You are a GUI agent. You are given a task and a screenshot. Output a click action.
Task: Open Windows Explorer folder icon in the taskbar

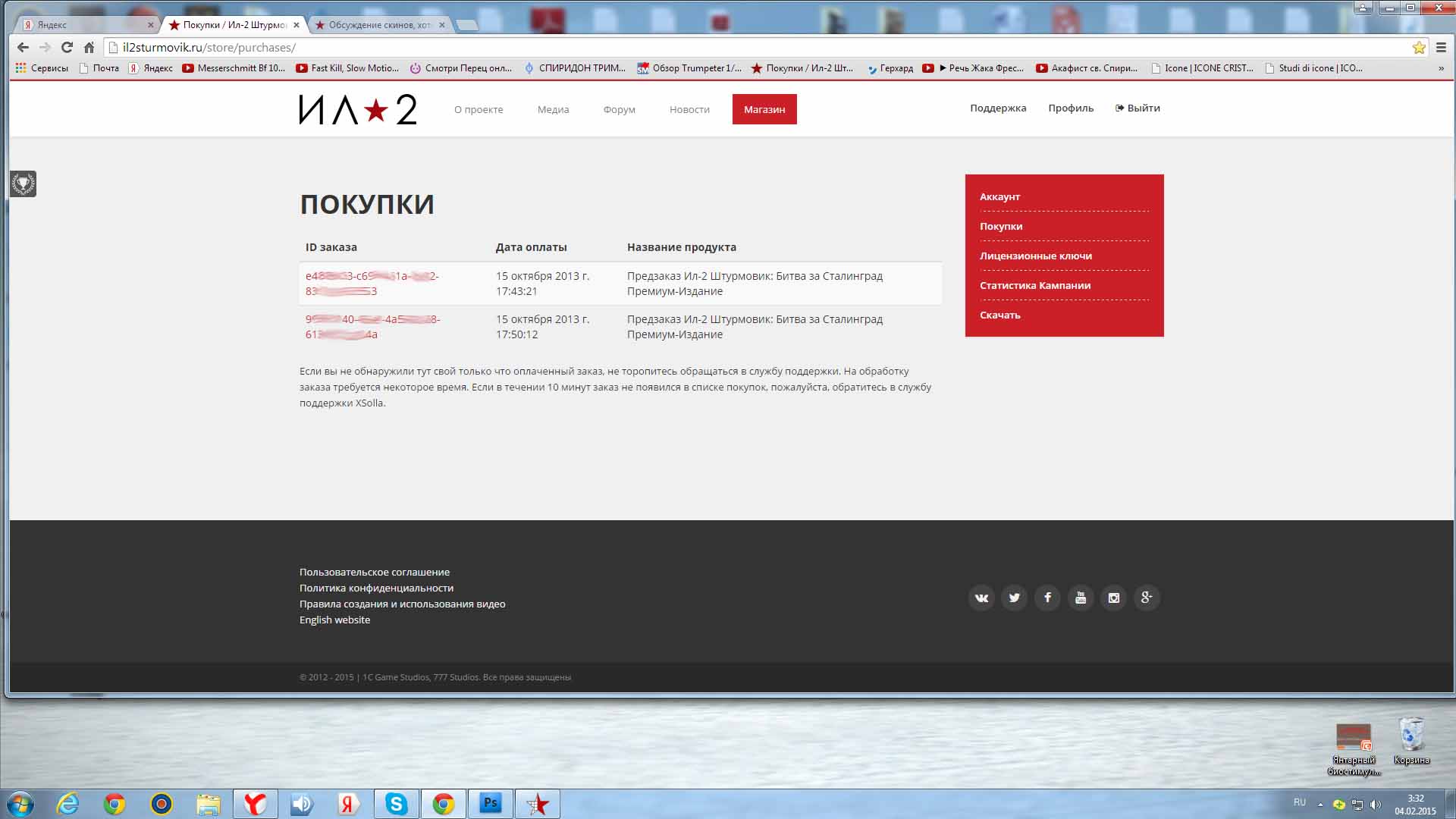click(208, 804)
